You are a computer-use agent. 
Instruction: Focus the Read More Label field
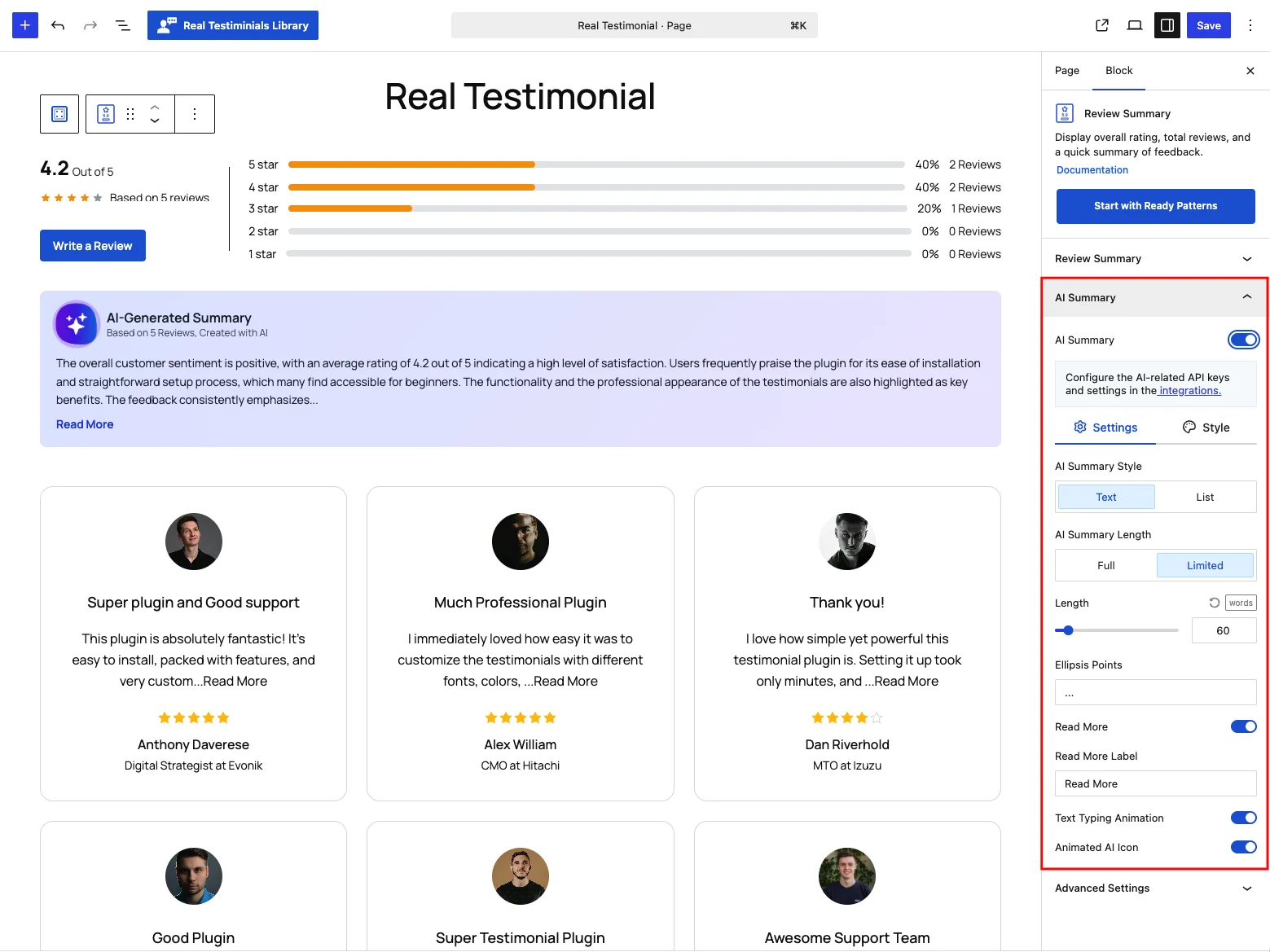point(1155,783)
